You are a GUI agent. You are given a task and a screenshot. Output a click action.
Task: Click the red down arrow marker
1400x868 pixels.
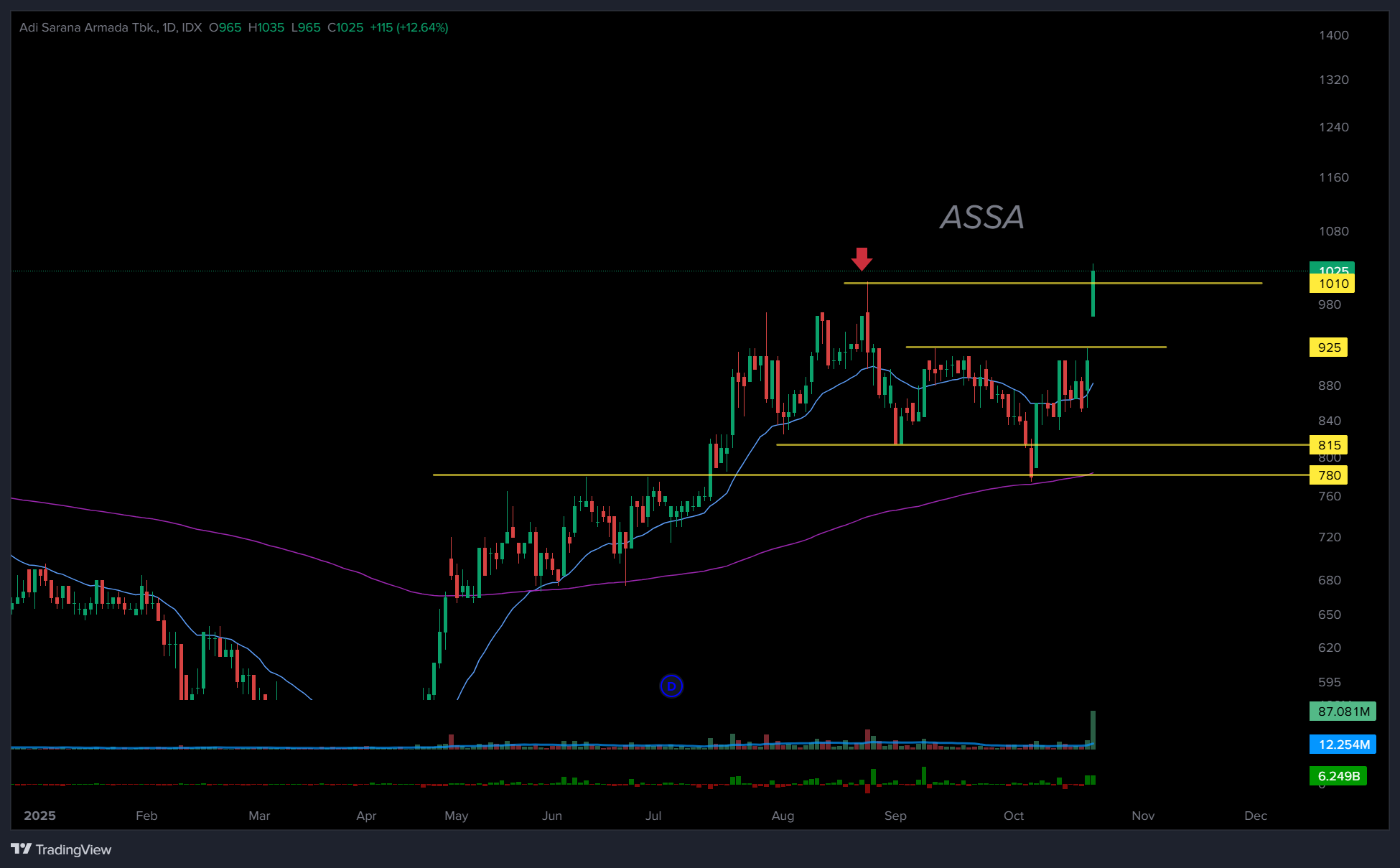click(x=862, y=258)
